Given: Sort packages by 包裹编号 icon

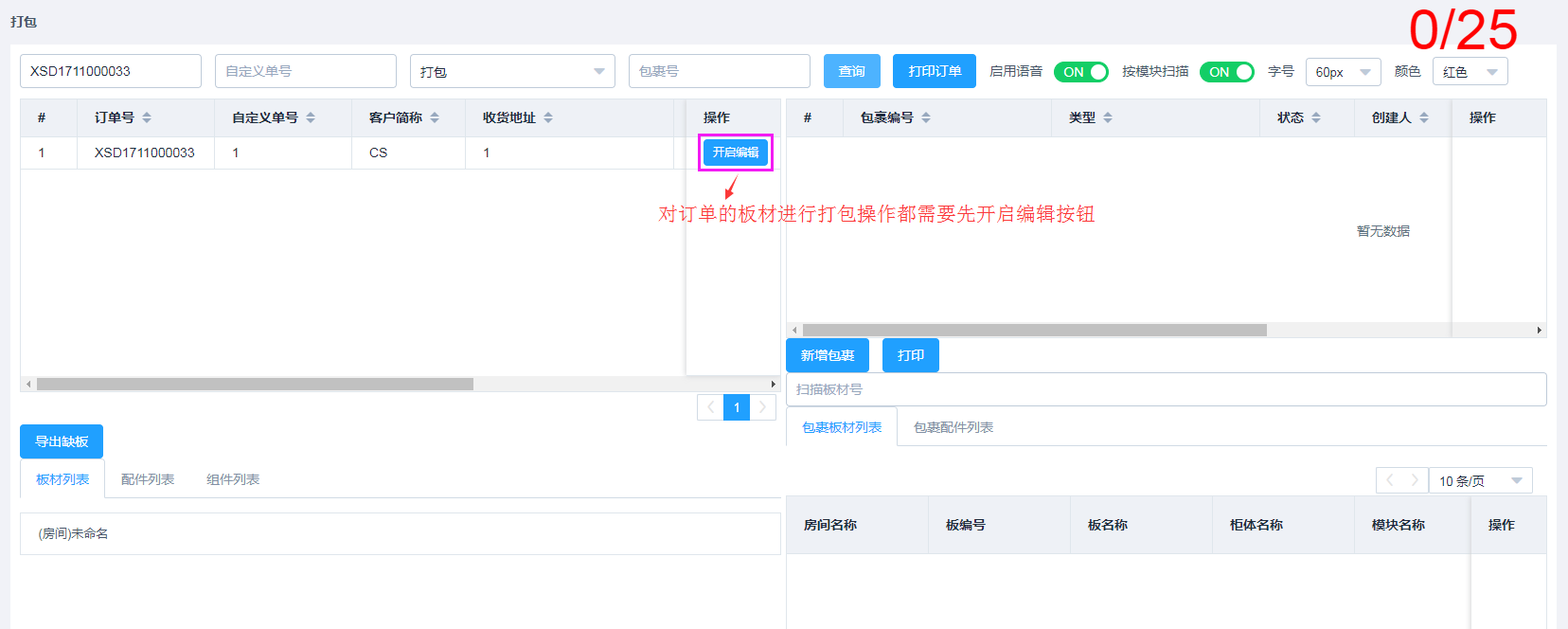Looking at the screenshot, I should [926, 117].
